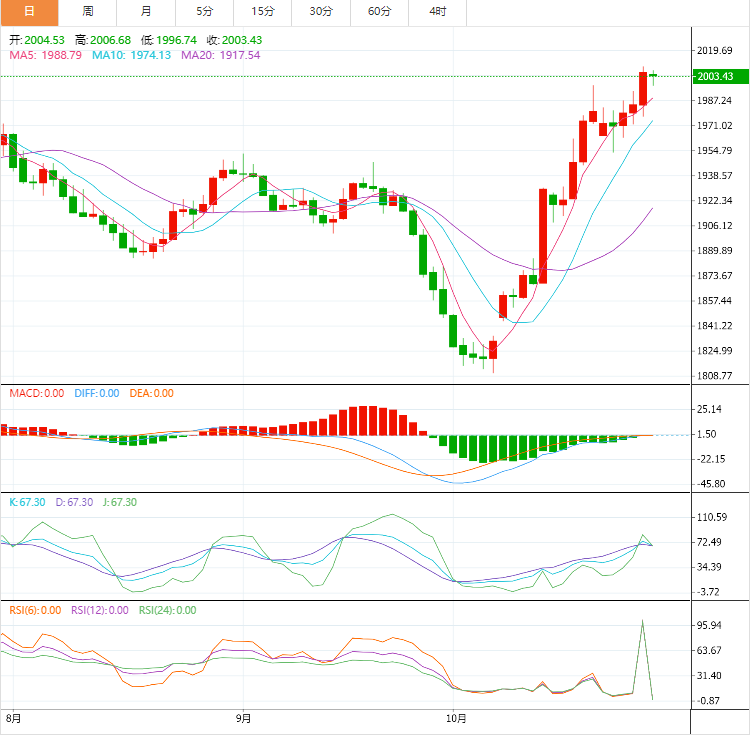Screen dimensions: 753x737
Task: Switch to the 日 daily chart tab
Action: click(x=29, y=11)
